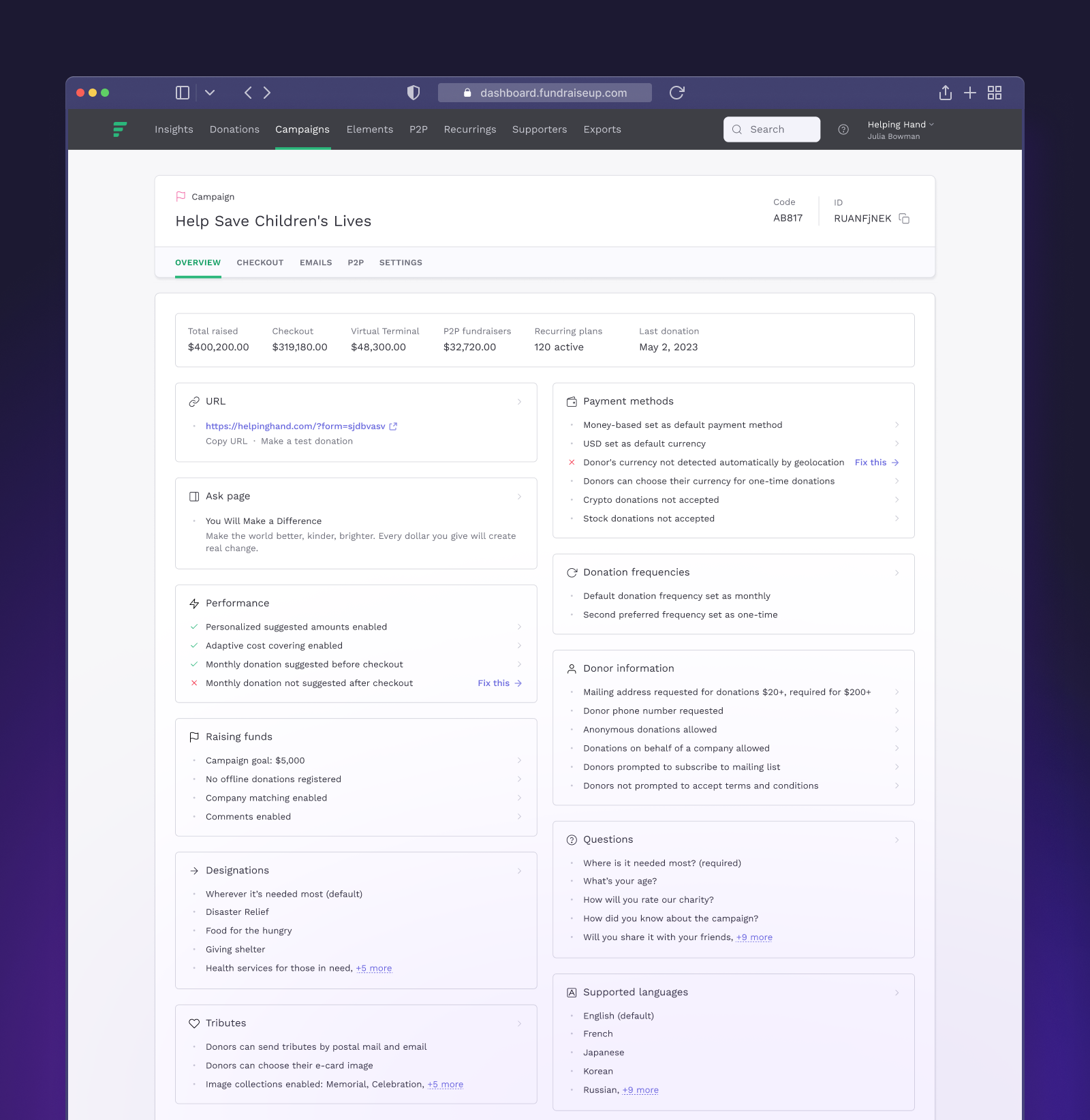Open Personalized suggested amounts enabled row chevron
The height and width of the screenshot is (1120, 1090).
(x=519, y=627)
